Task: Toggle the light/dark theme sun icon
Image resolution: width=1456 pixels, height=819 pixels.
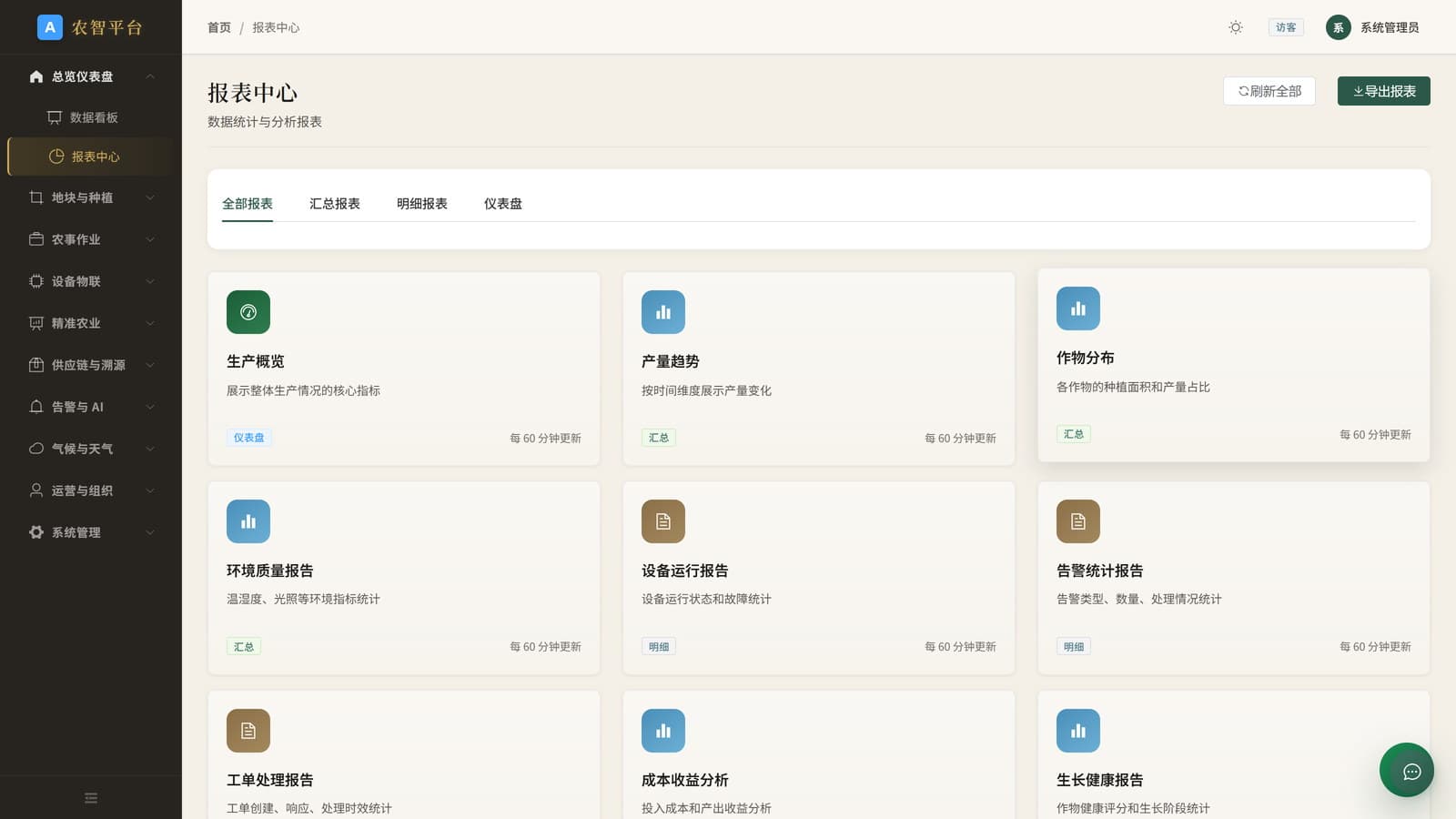Action: [x=1236, y=27]
